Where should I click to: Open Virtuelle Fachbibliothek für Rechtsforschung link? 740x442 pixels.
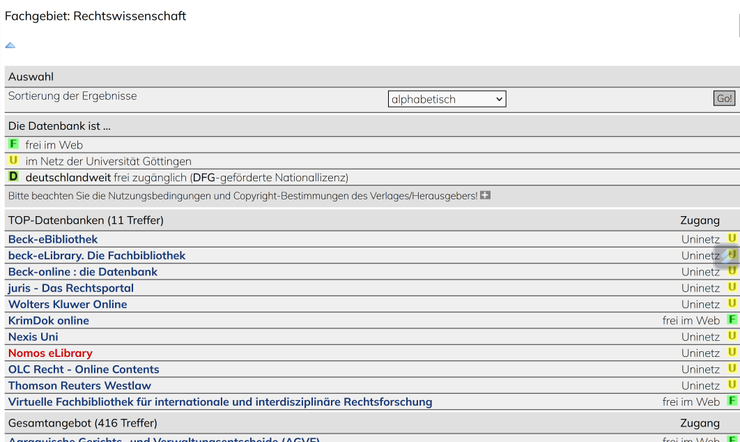point(220,402)
